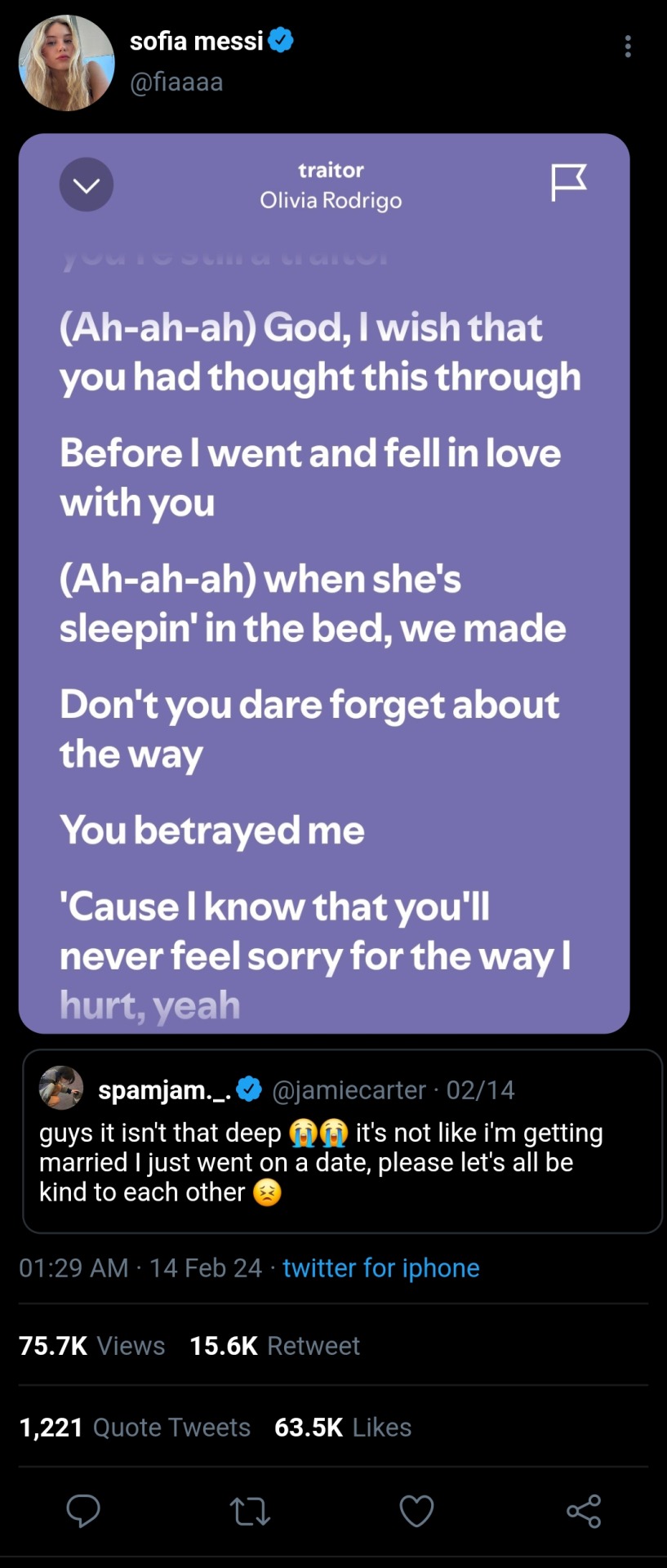View the 63.5K Likes list
The width and height of the screenshot is (667, 1568).
click(343, 1427)
